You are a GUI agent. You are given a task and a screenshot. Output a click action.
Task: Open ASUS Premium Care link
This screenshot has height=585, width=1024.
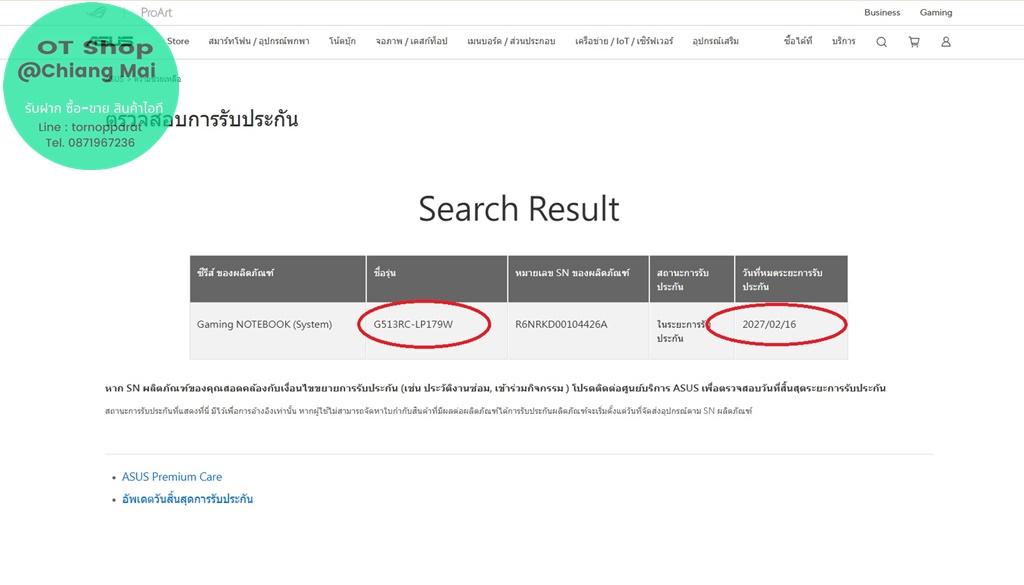coord(172,477)
